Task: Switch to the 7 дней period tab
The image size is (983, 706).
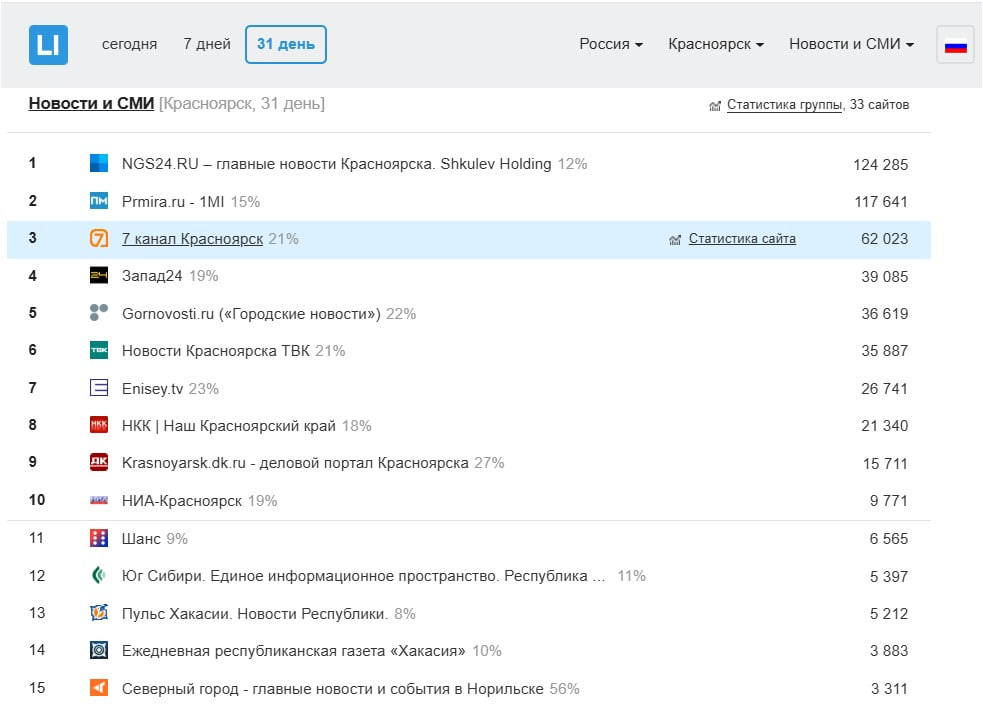Action: point(207,44)
